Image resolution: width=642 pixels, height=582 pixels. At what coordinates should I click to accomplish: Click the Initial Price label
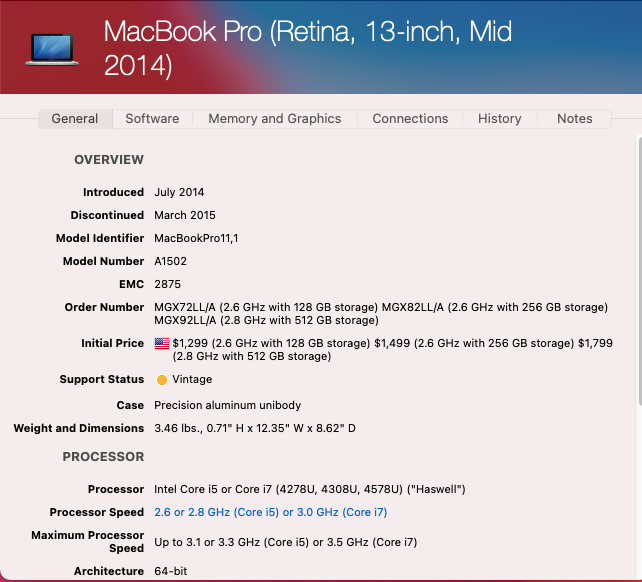pos(113,343)
